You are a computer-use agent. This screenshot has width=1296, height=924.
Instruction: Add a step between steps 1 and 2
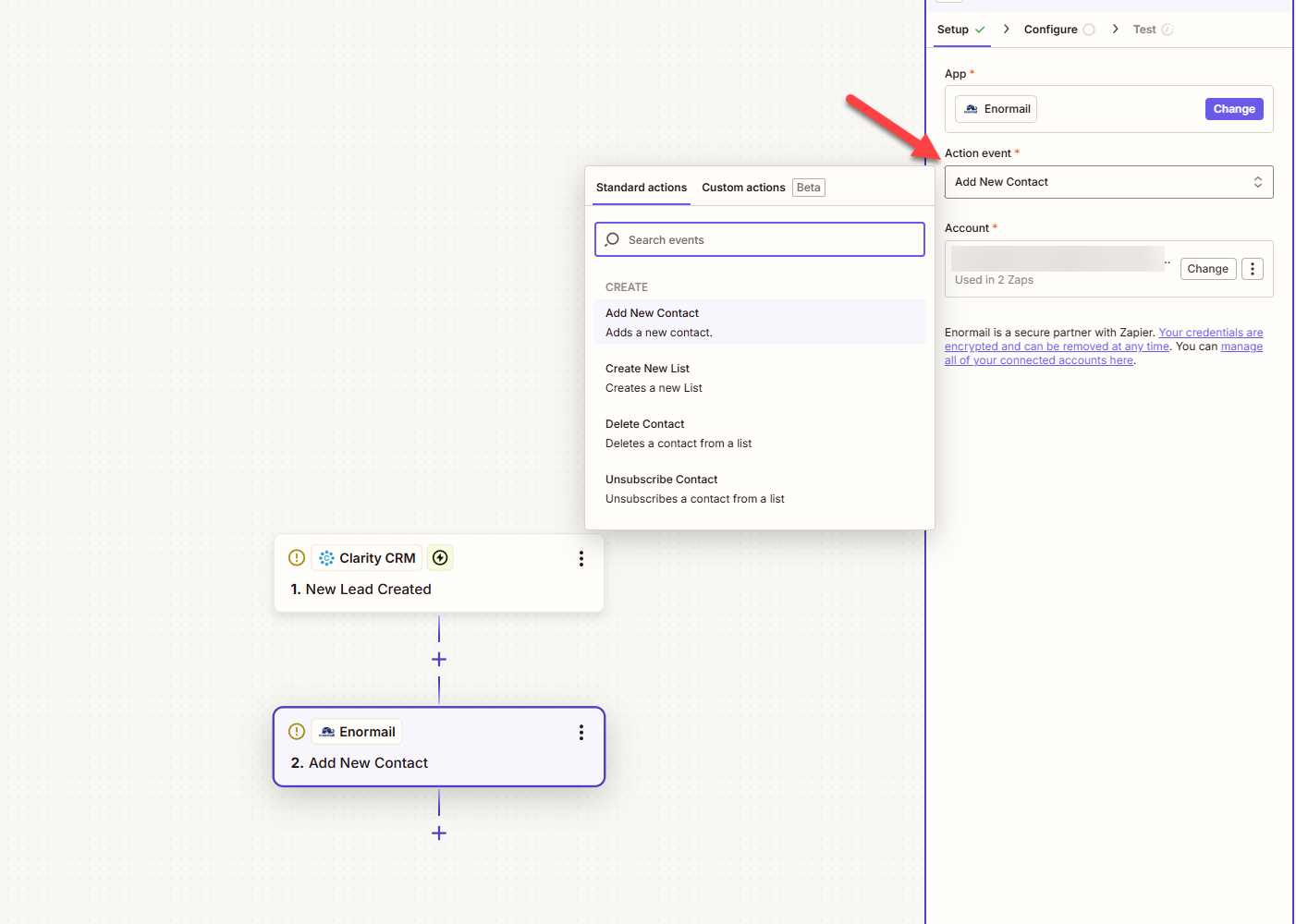[439, 660]
